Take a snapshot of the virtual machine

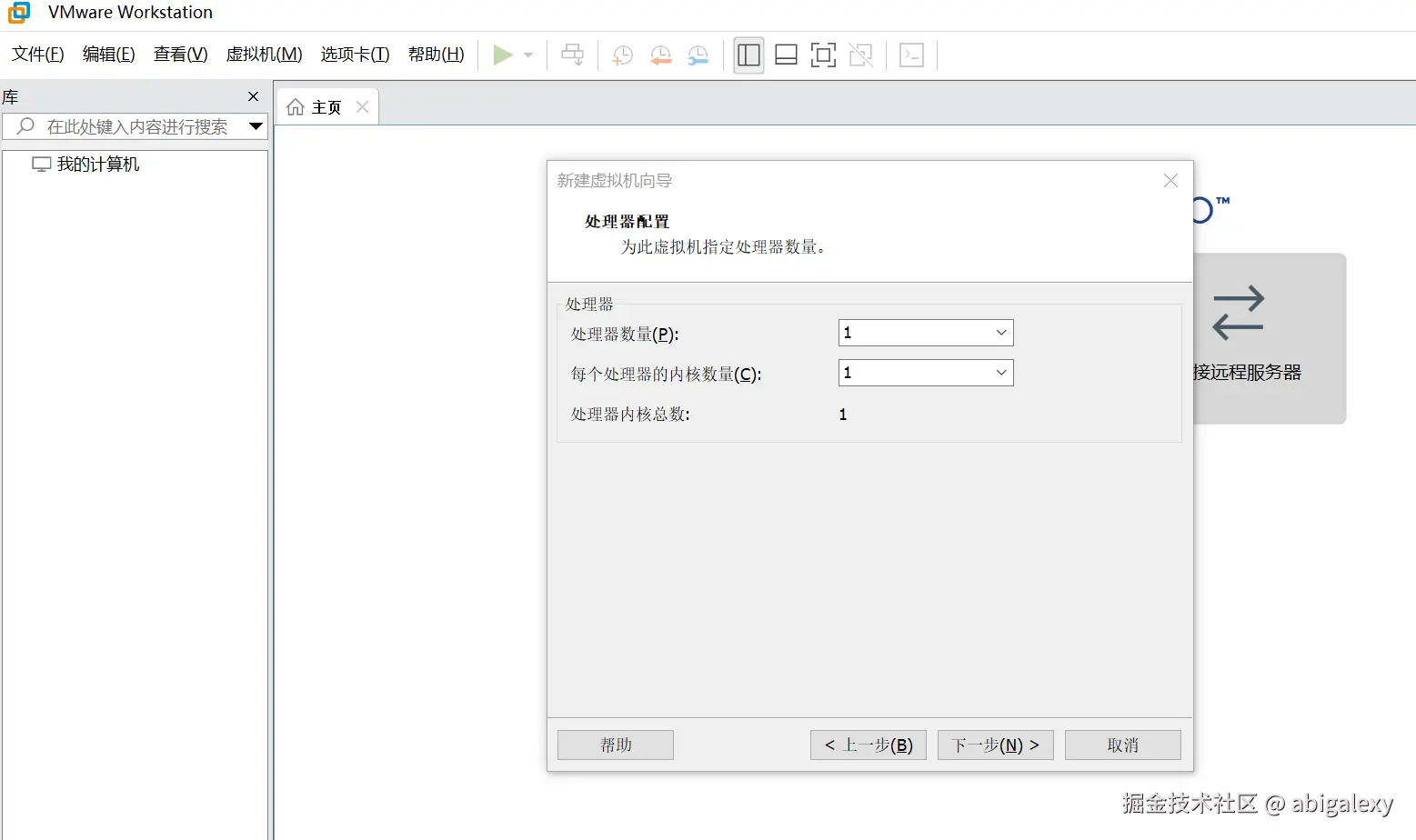(622, 55)
